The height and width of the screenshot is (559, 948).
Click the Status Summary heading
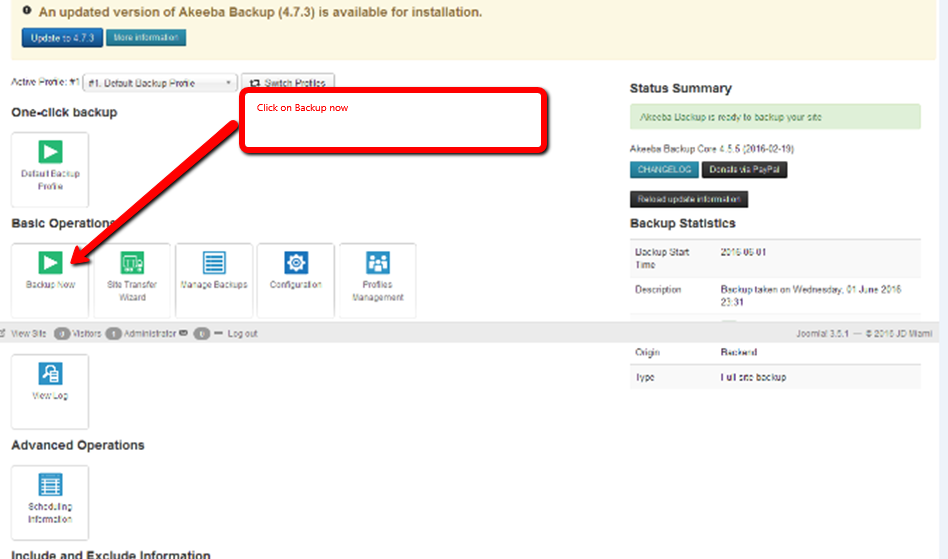coord(681,88)
